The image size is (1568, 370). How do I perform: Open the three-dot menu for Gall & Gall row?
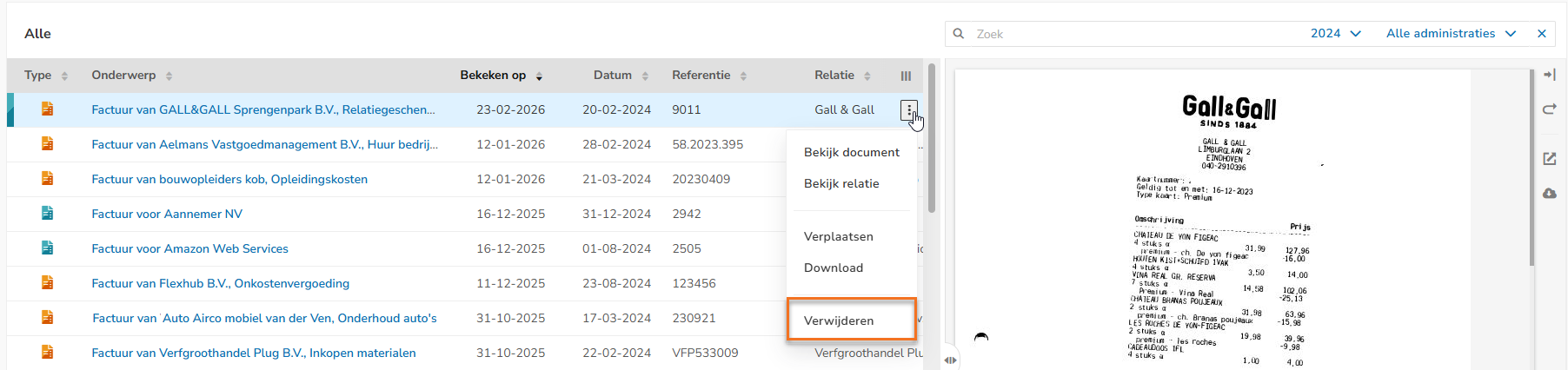(908, 110)
